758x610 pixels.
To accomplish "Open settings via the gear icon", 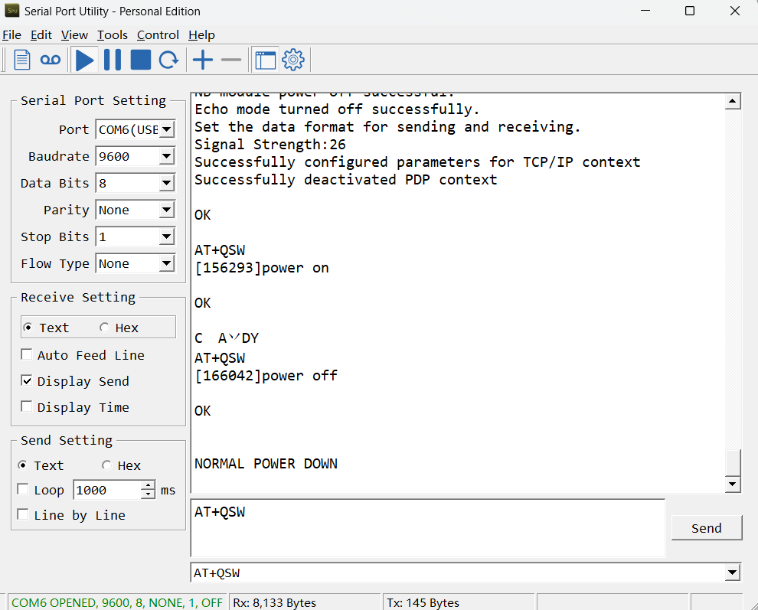I will point(293,60).
